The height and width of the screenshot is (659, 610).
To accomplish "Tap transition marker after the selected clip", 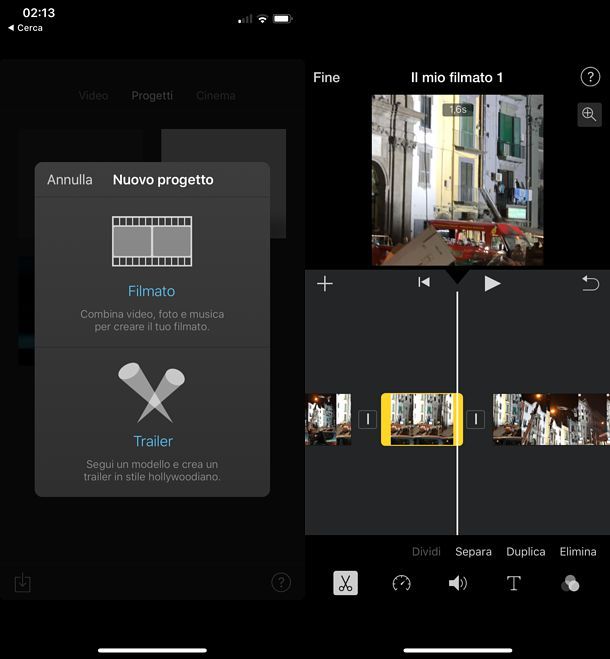I will [x=476, y=419].
